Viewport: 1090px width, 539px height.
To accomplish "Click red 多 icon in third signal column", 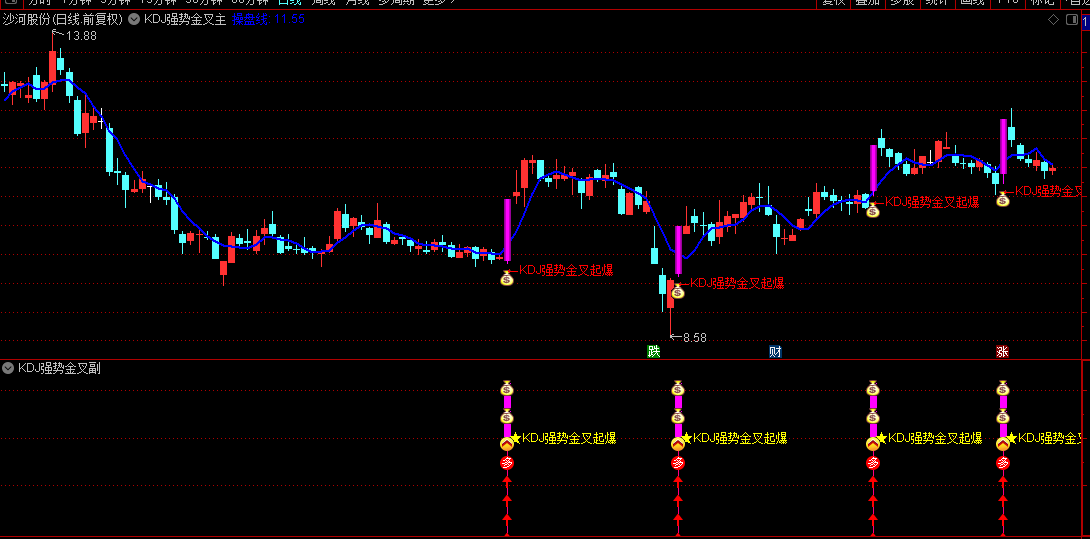I will [872, 462].
